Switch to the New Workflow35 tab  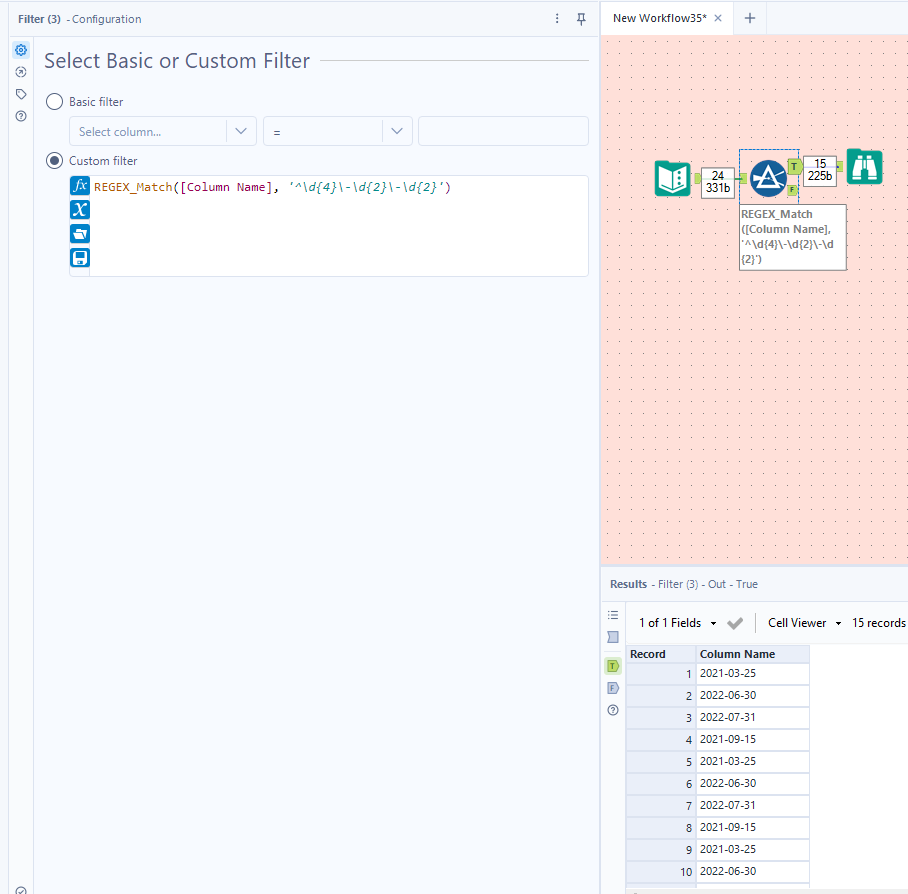point(659,18)
